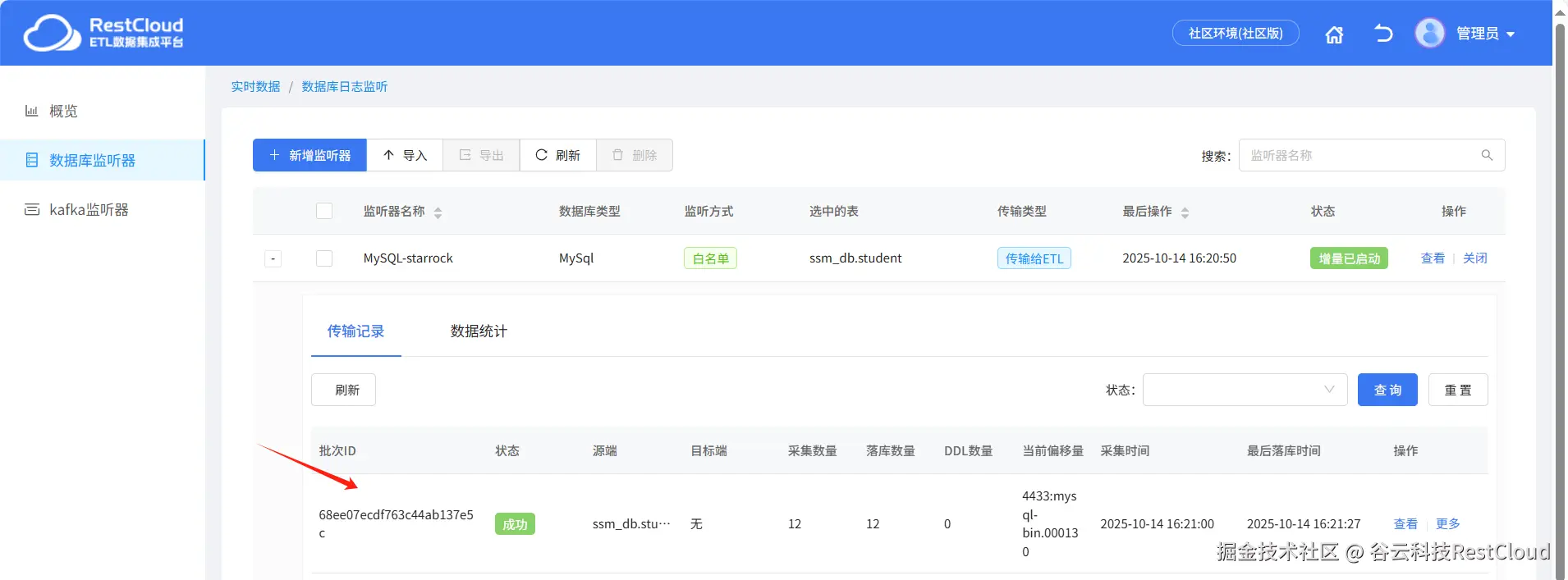Open the Overview chart icon in sidebar

click(31, 111)
